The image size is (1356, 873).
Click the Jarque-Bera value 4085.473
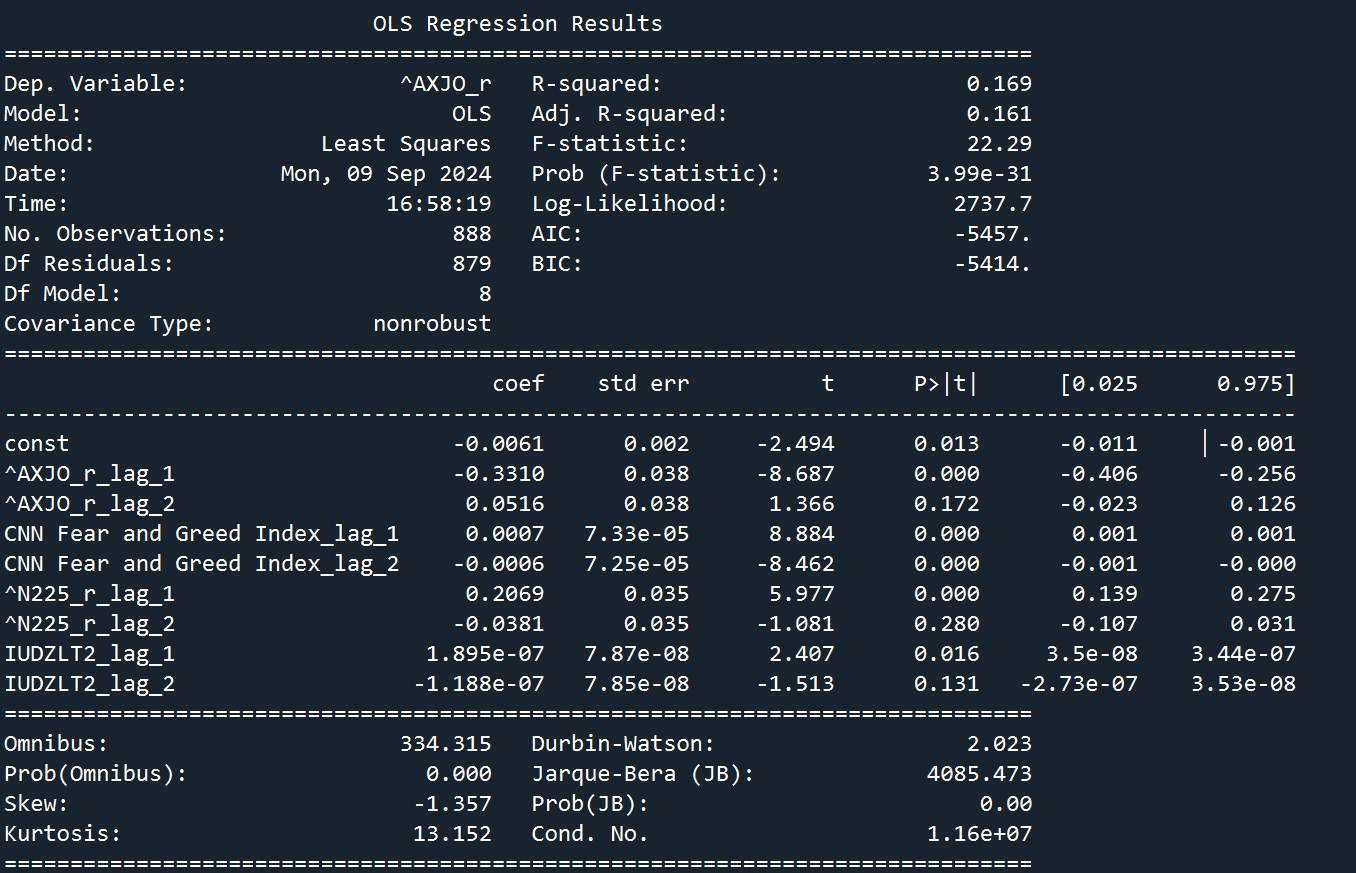tap(980, 774)
